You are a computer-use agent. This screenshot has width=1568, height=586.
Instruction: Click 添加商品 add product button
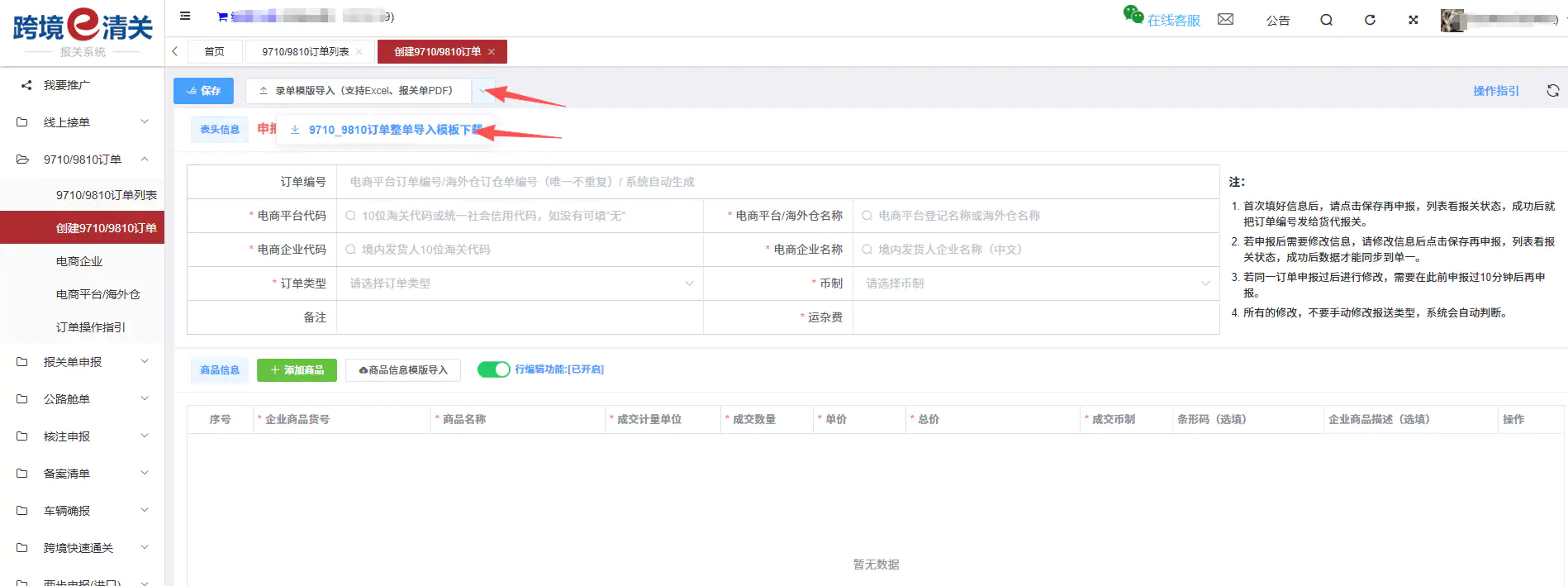(297, 370)
